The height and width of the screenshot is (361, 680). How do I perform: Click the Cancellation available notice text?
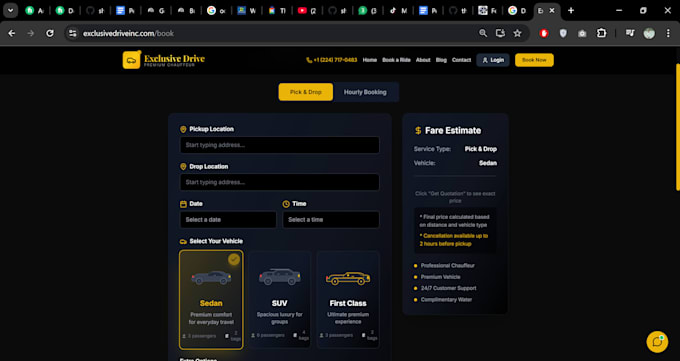[454, 240]
